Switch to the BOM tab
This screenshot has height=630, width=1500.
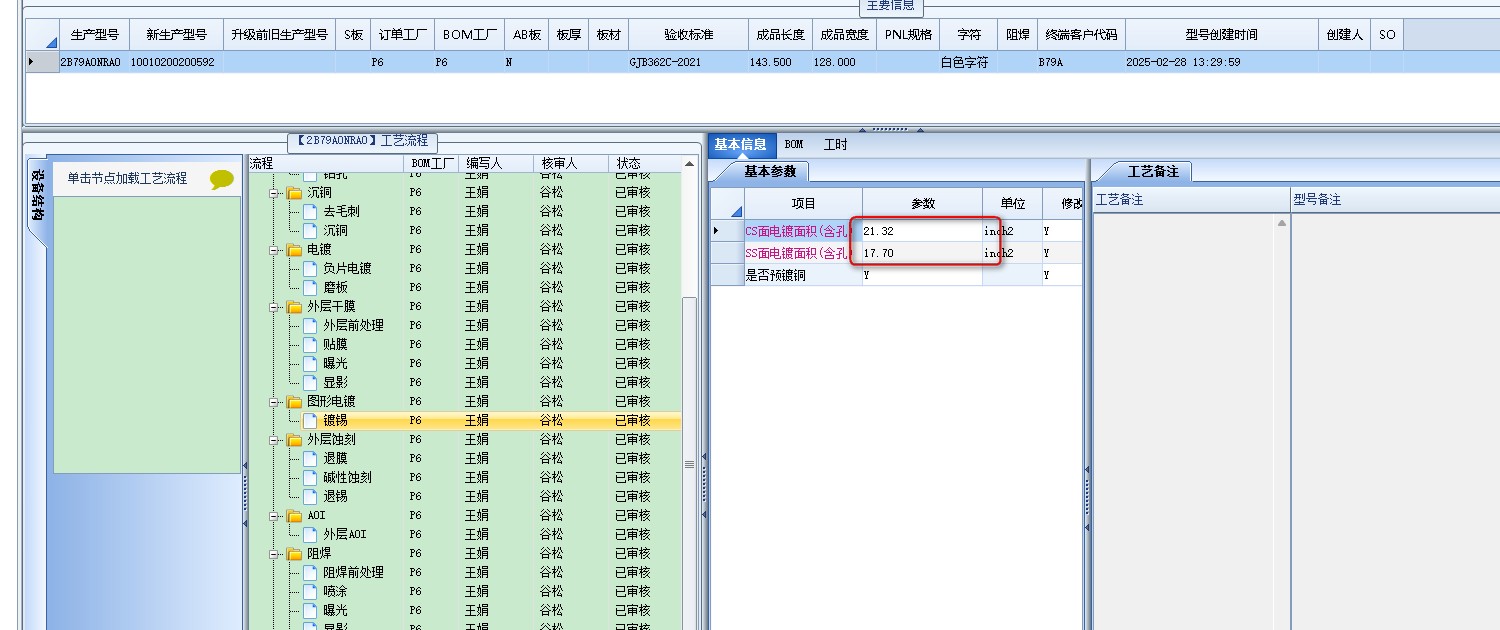[794, 145]
